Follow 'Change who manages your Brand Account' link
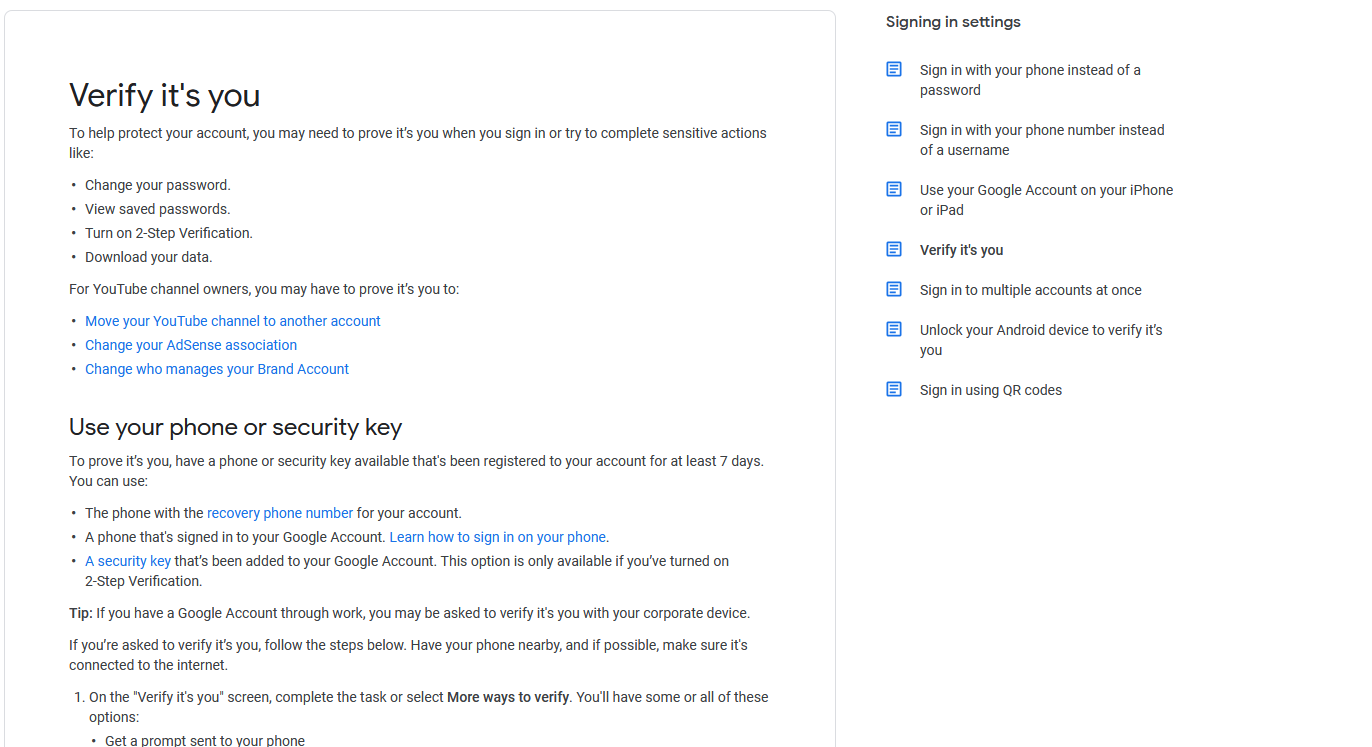Image resolution: width=1372 pixels, height=747 pixels. coord(217,369)
